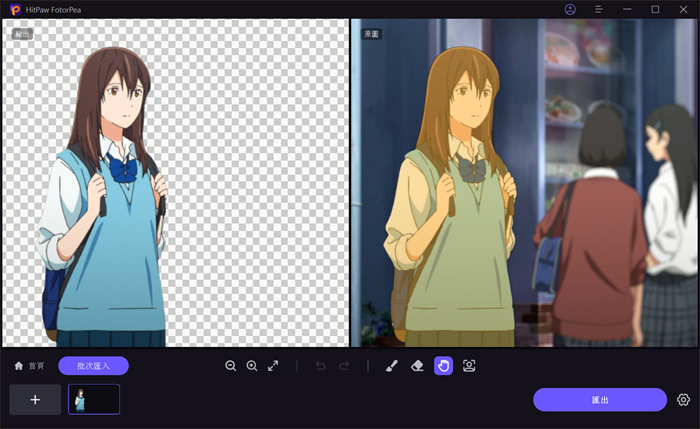Click the original image preview pane
The width and height of the screenshot is (700, 429).
point(524,185)
